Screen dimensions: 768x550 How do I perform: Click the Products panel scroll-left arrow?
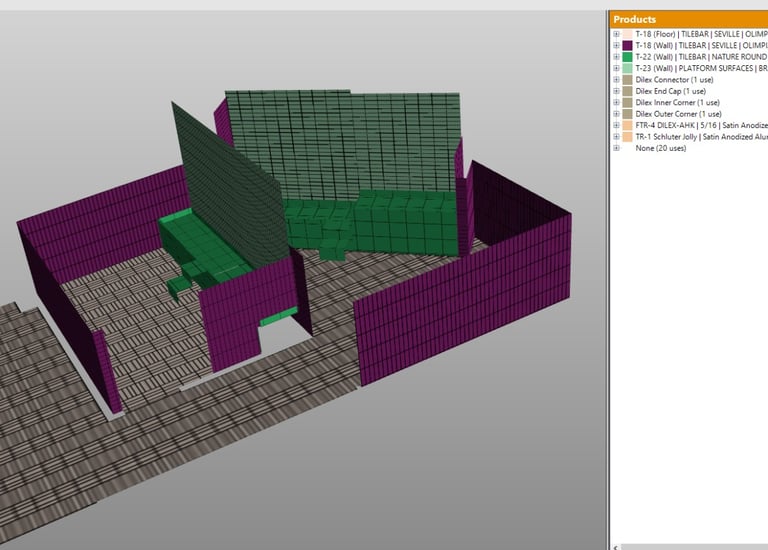615,546
